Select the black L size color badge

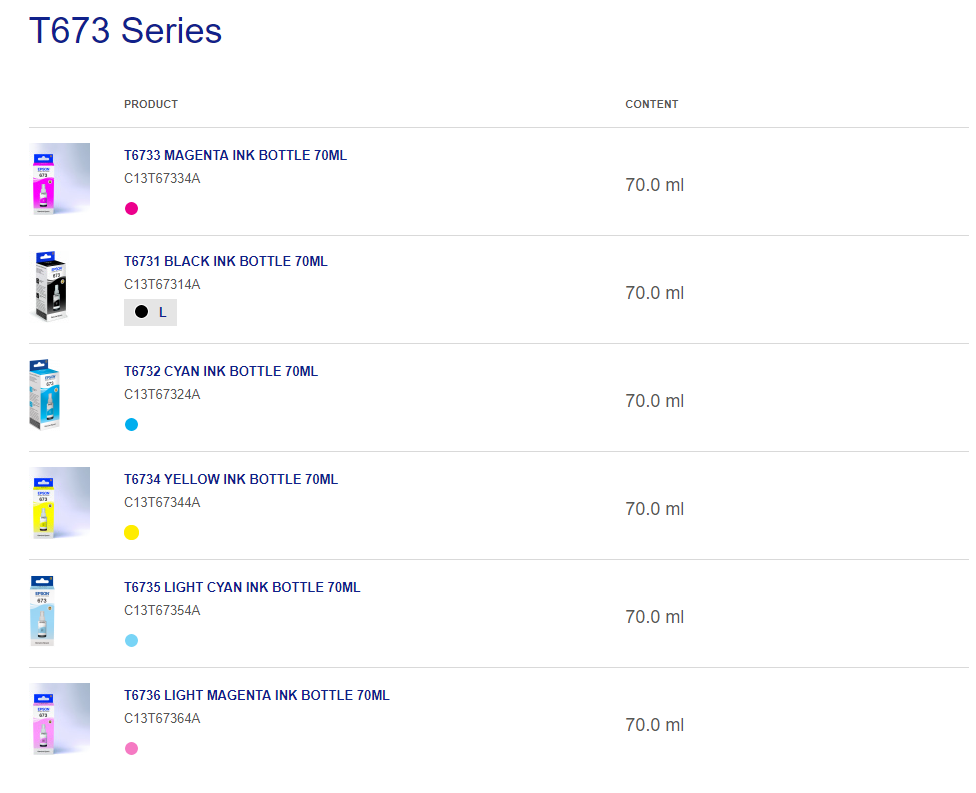[150, 312]
